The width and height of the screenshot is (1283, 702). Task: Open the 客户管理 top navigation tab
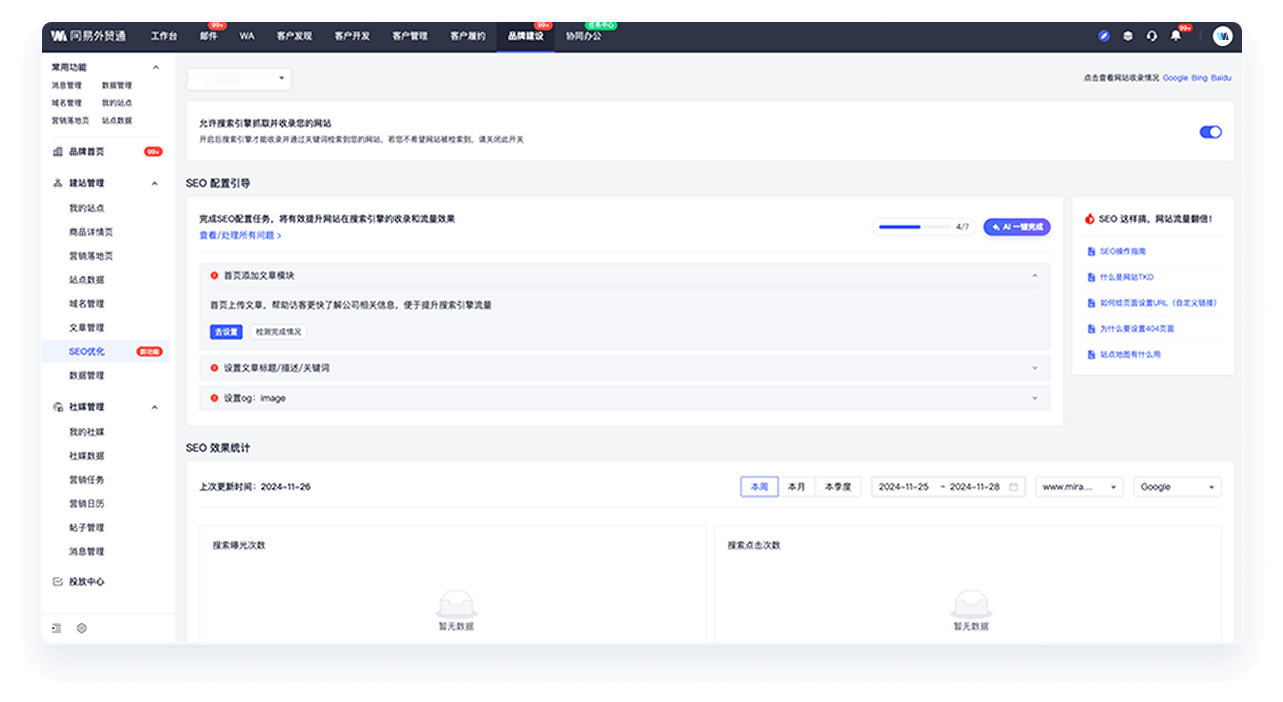click(410, 36)
